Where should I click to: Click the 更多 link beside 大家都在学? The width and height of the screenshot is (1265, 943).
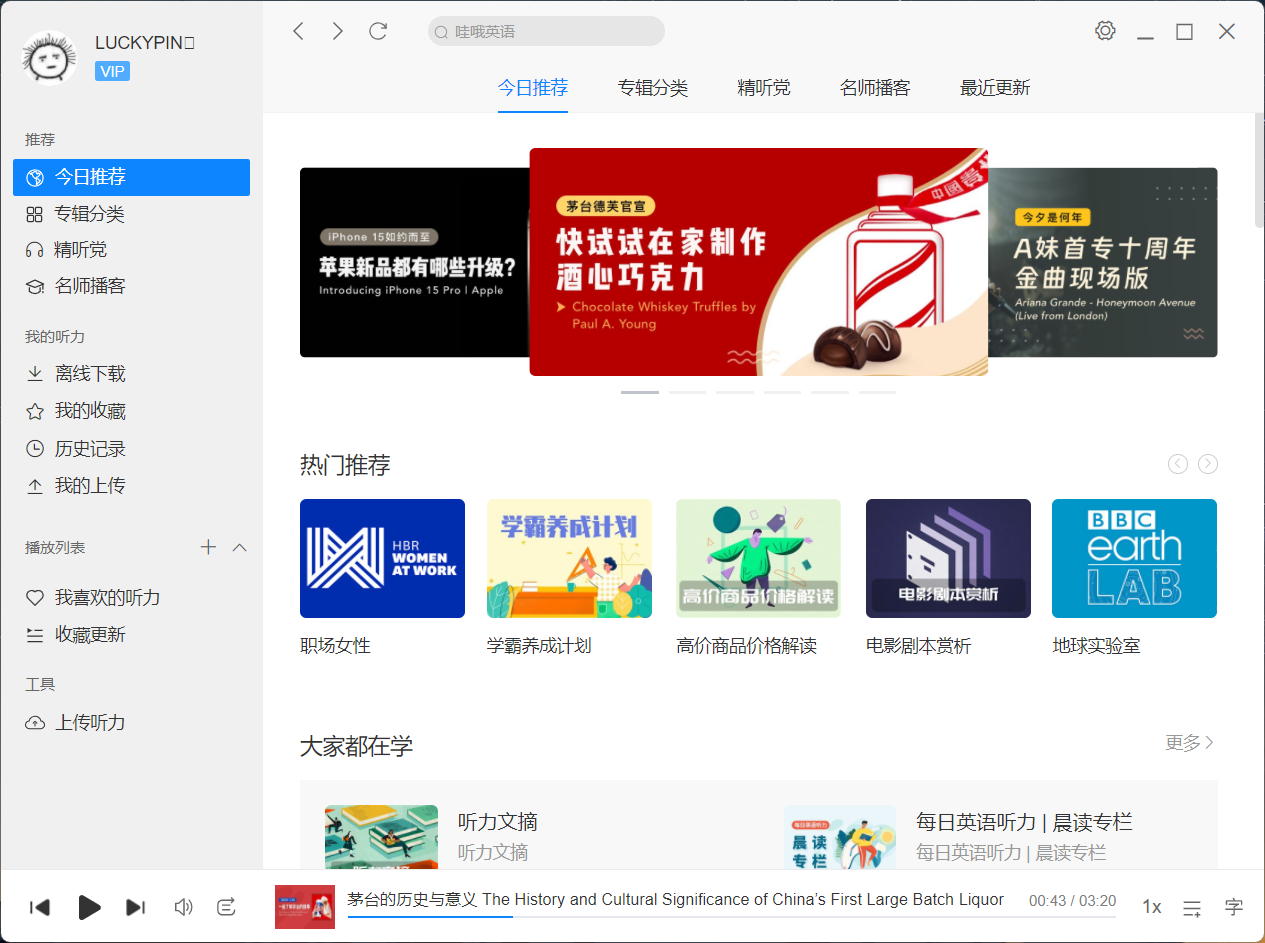click(1190, 743)
